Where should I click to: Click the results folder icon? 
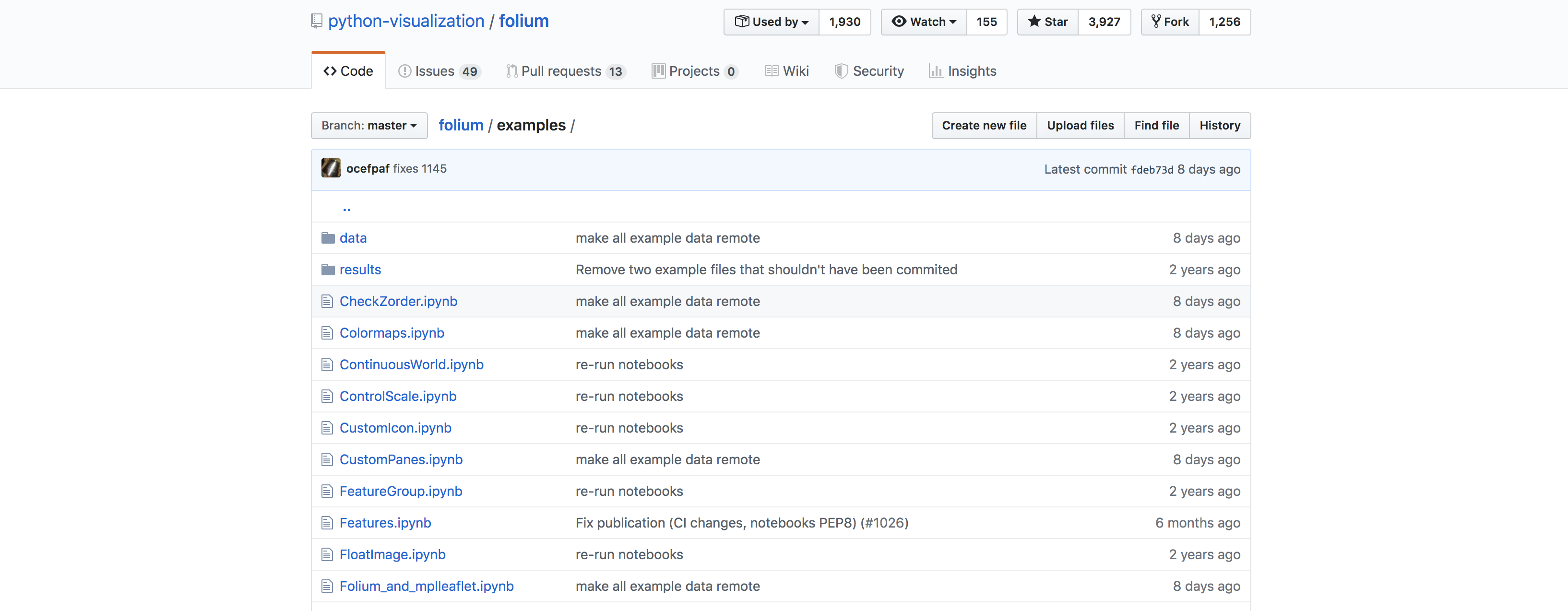[328, 270]
